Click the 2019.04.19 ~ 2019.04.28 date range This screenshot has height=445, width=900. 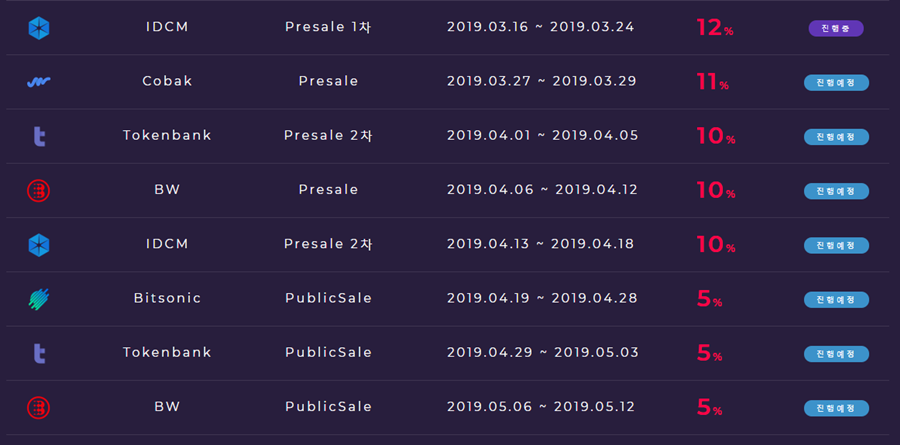coord(541,298)
